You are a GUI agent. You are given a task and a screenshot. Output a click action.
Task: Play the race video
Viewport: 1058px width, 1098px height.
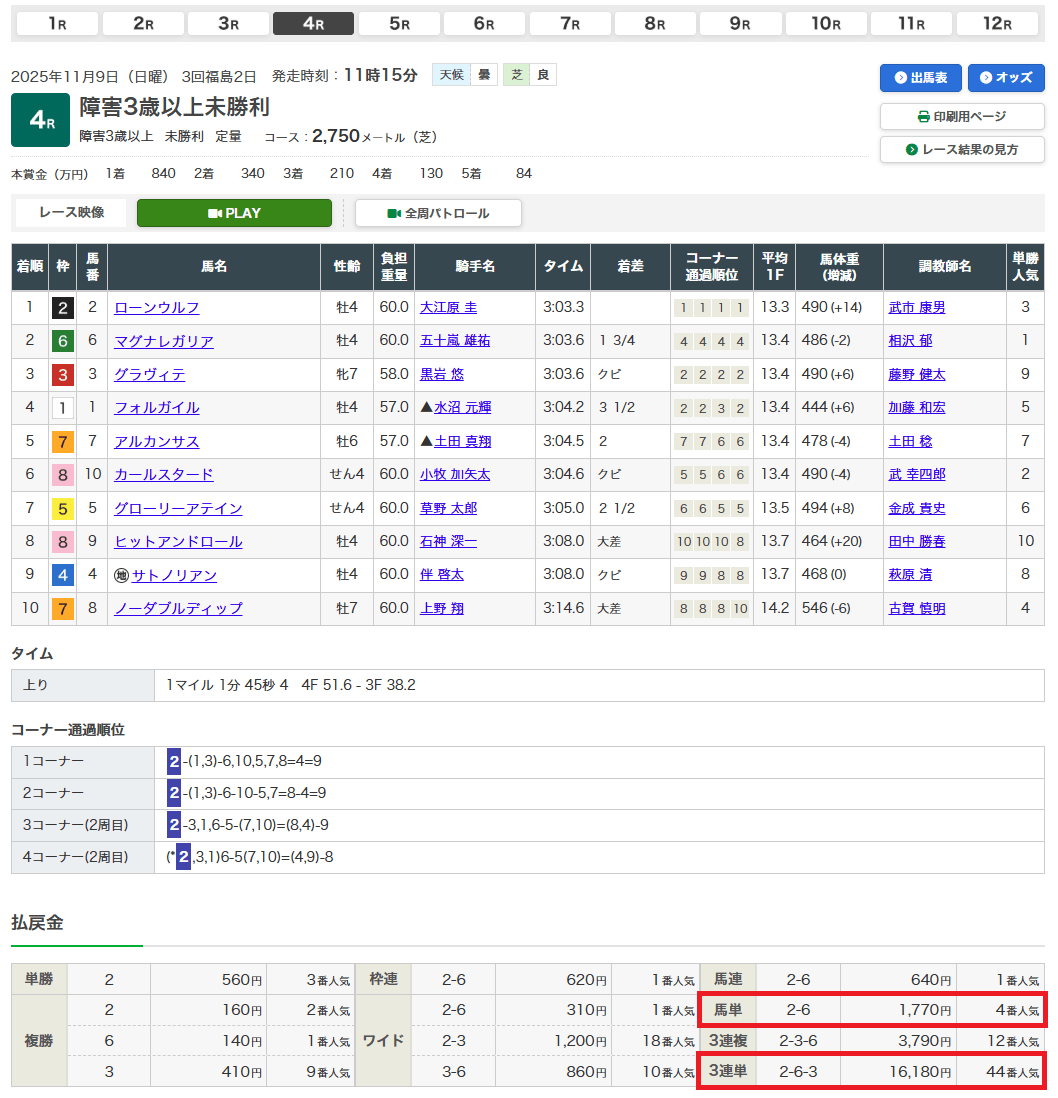tap(234, 213)
